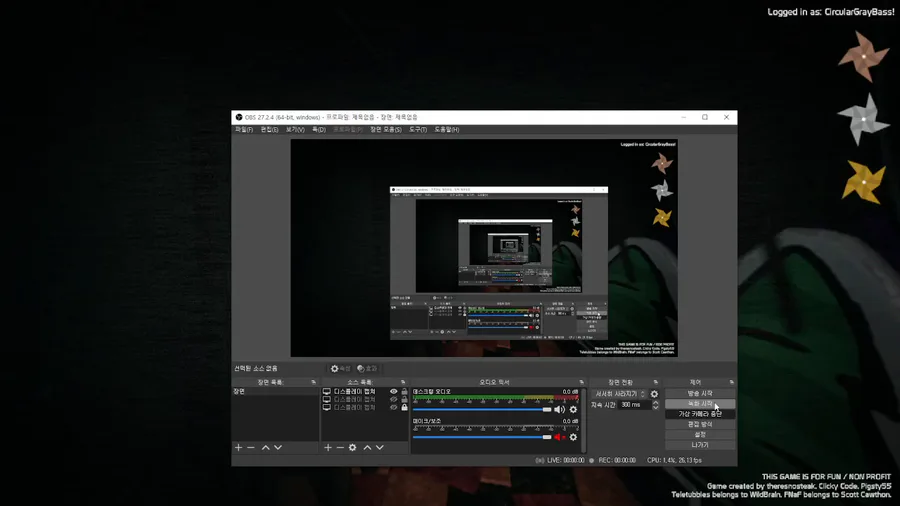Move source up arrow in 소스 목록 panel

pyautogui.click(x=367, y=447)
